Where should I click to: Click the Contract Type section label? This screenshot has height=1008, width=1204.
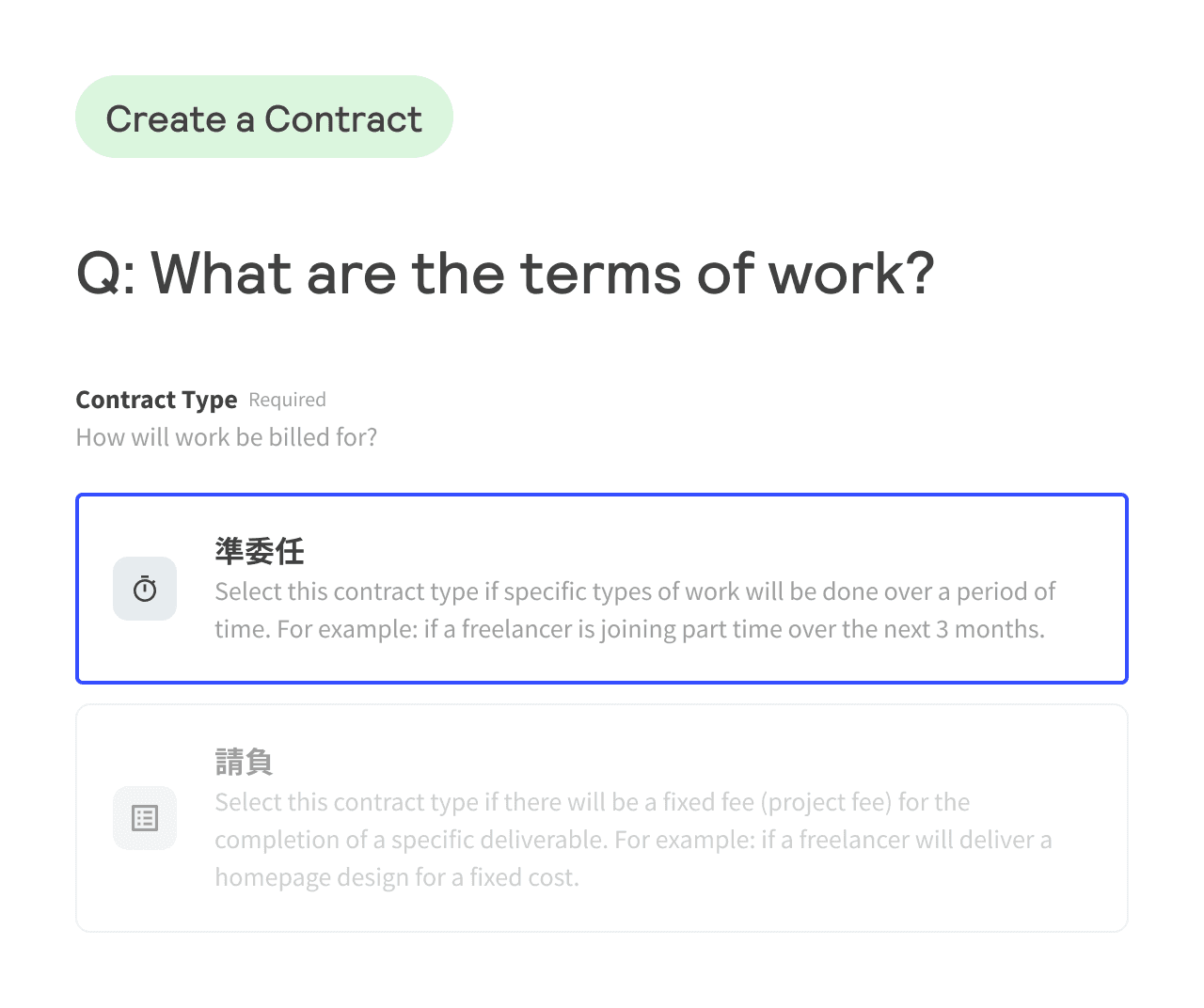[156, 399]
